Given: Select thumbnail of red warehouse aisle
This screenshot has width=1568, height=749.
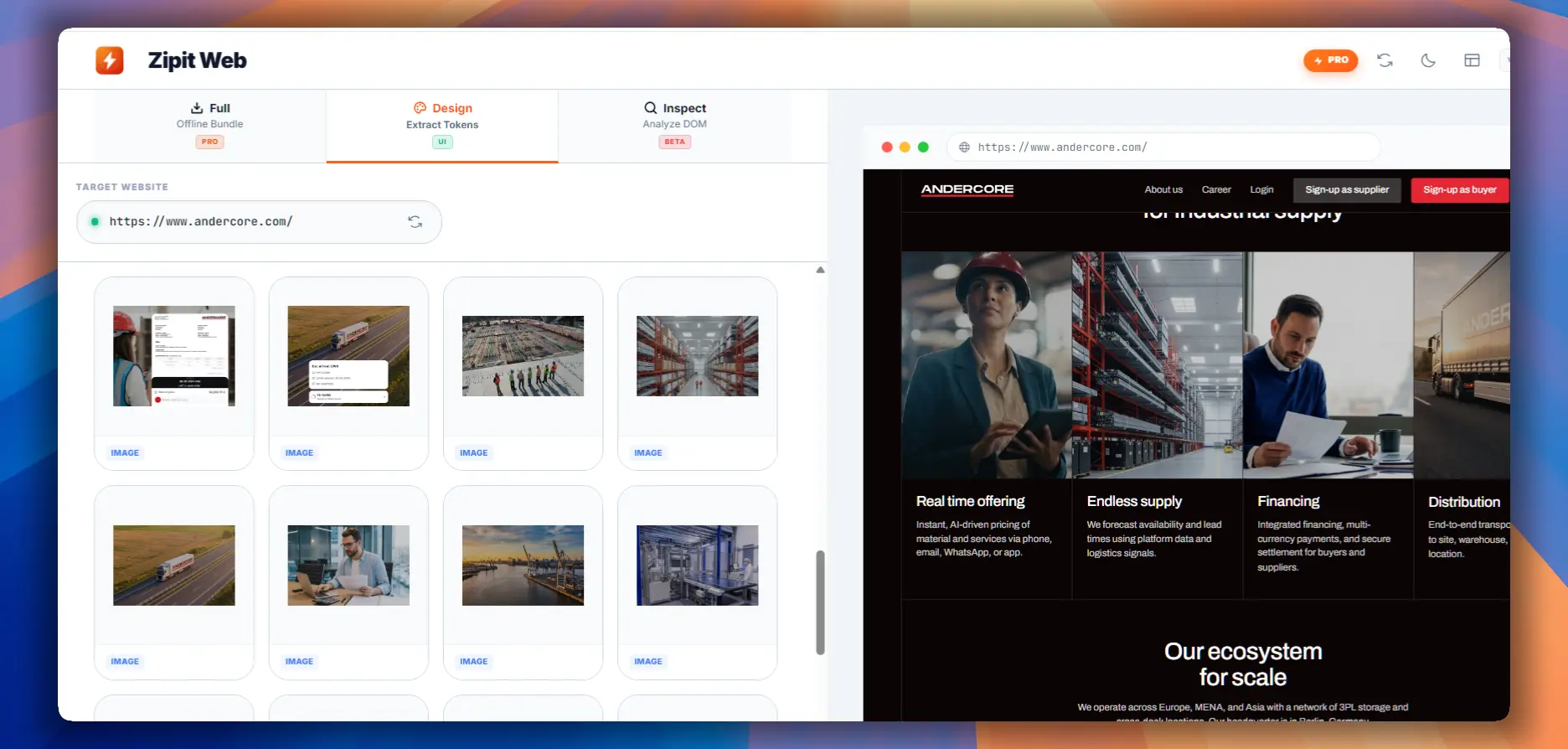Looking at the screenshot, I should (697, 356).
